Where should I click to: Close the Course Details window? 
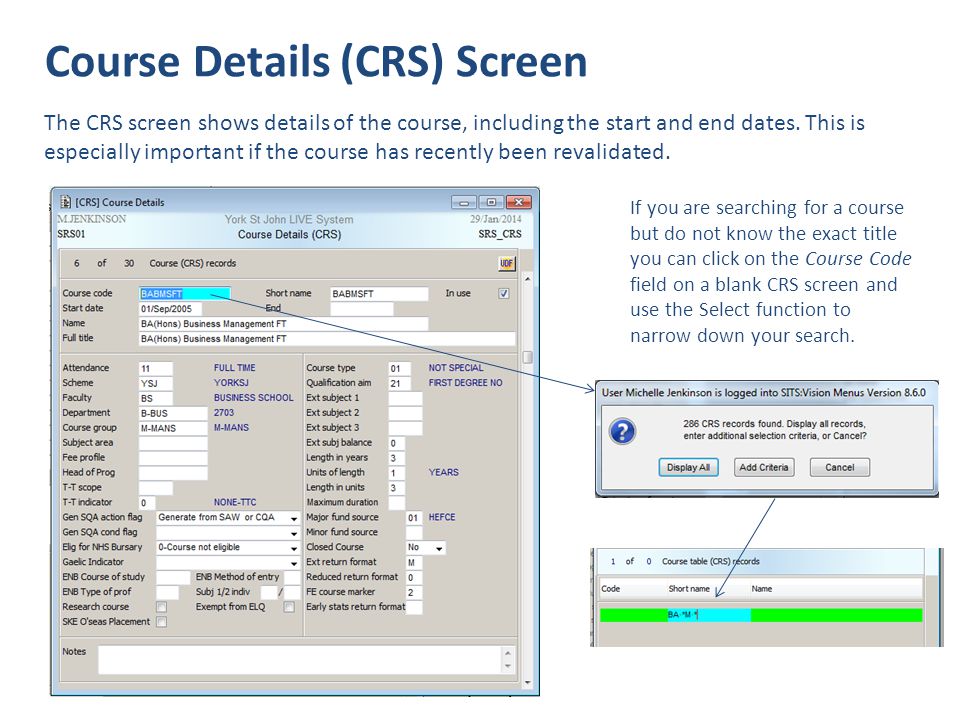coord(518,202)
